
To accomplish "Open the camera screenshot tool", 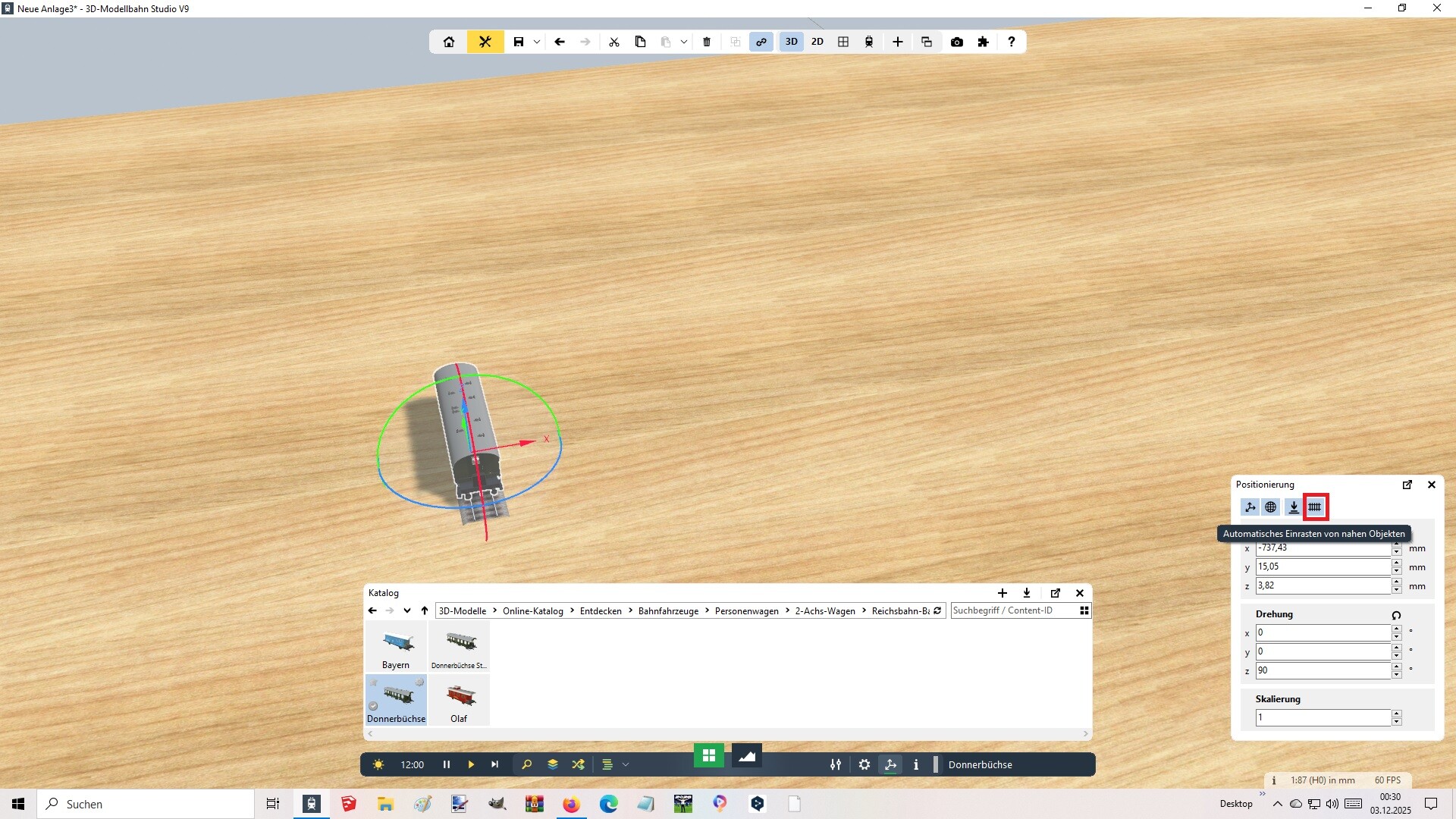I will [957, 42].
